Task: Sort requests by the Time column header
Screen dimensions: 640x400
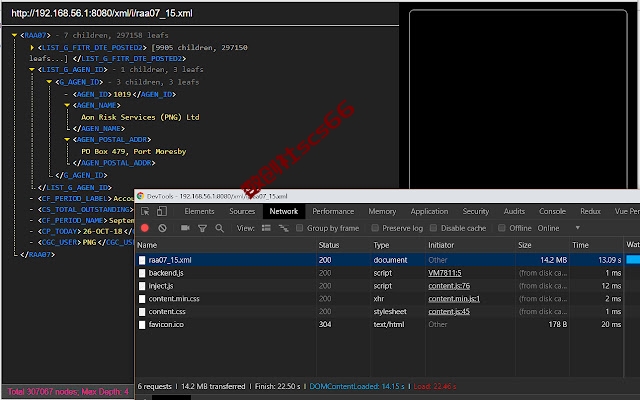Action: [596, 245]
